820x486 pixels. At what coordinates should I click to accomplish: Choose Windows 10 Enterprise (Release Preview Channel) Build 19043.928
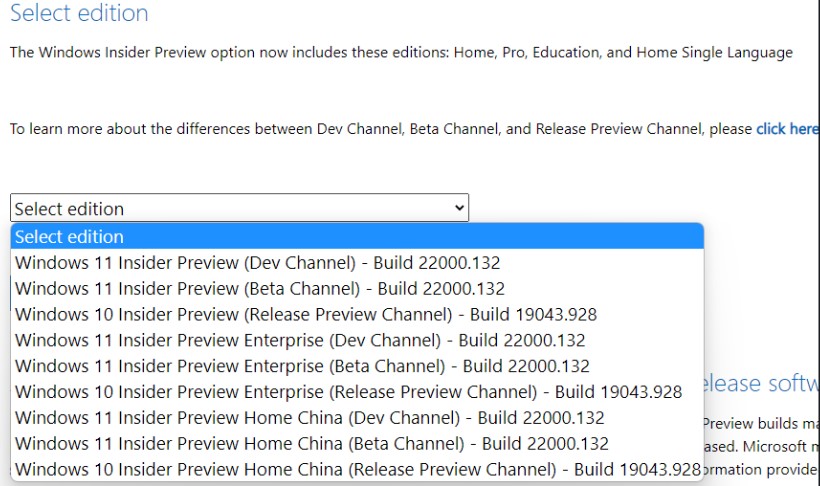pos(348,392)
